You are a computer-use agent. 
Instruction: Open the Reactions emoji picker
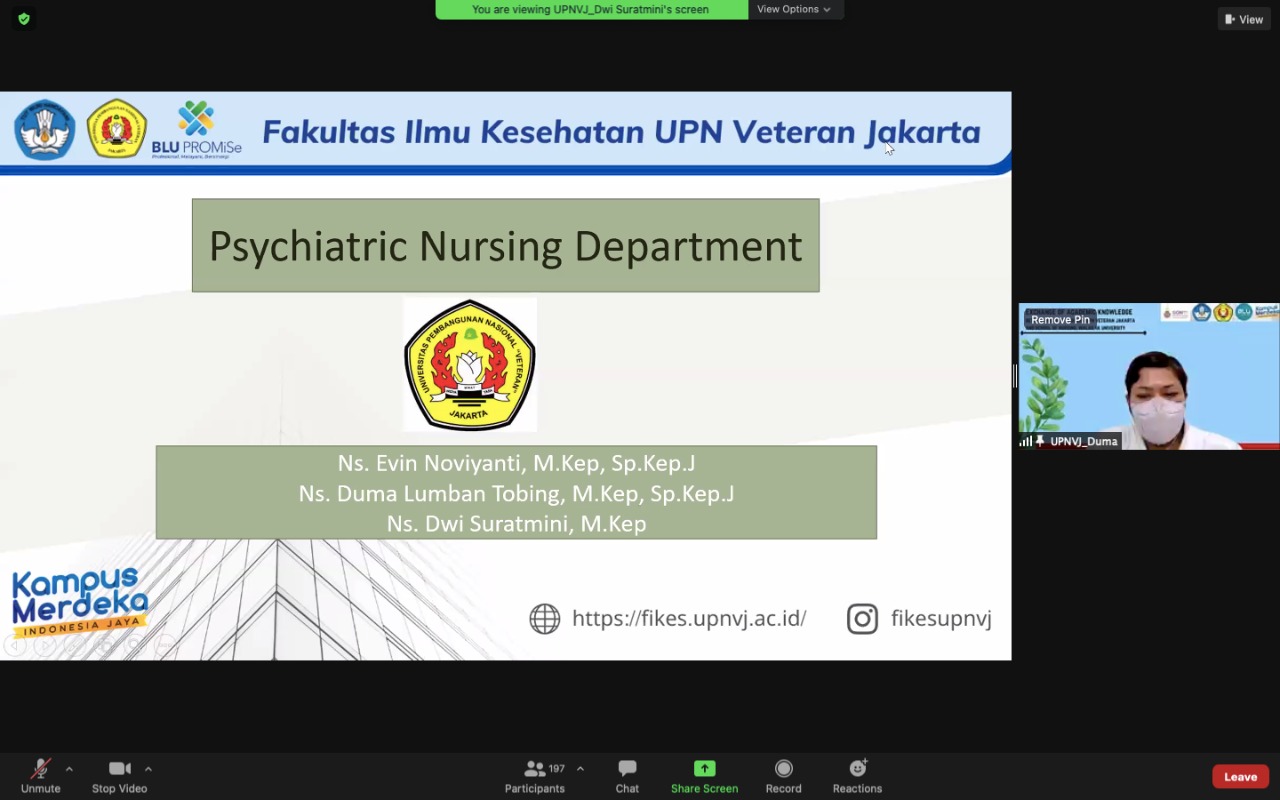(857, 776)
